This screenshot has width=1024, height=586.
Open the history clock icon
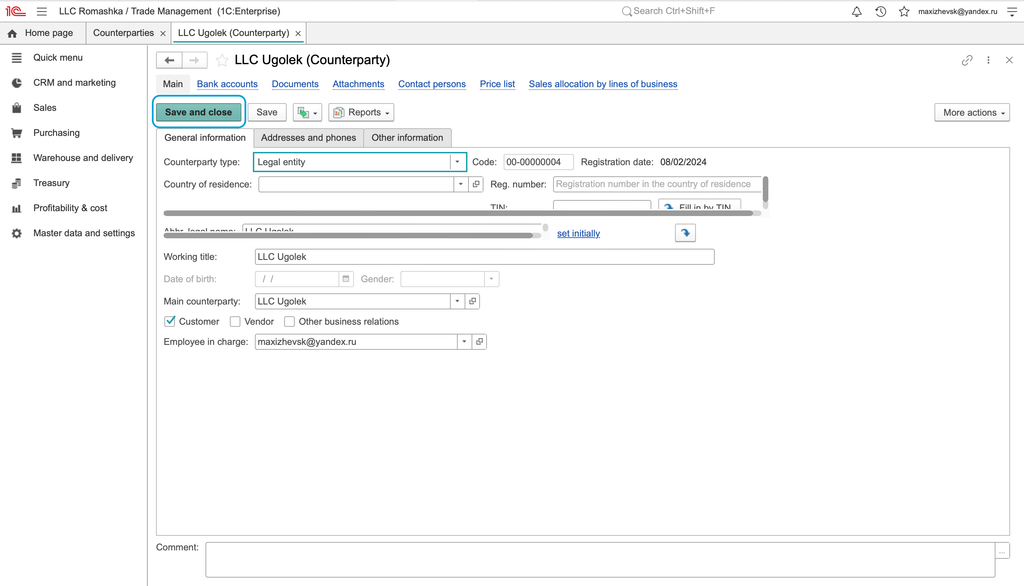pyautogui.click(x=880, y=11)
